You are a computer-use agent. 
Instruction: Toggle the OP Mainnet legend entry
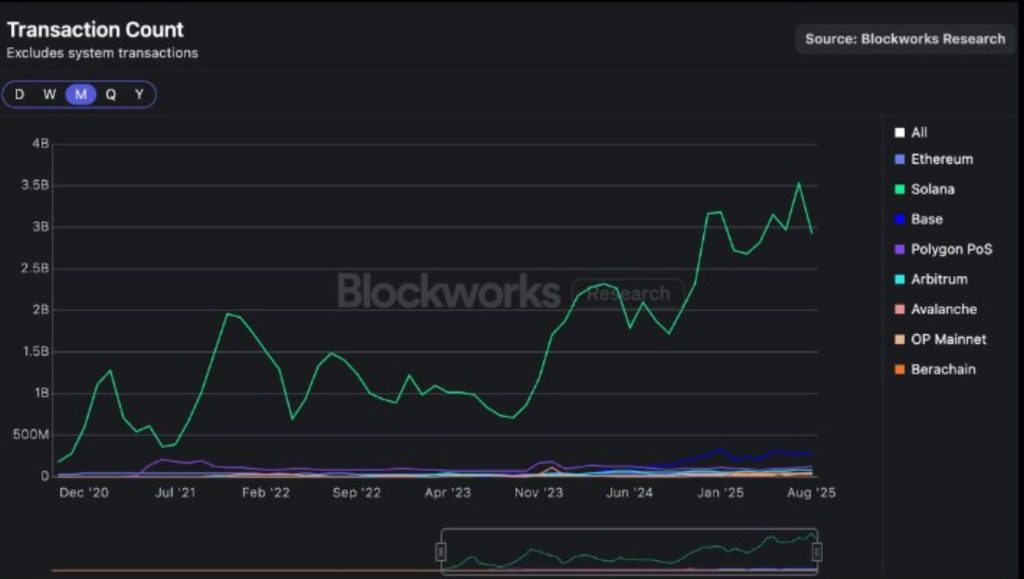tap(946, 339)
